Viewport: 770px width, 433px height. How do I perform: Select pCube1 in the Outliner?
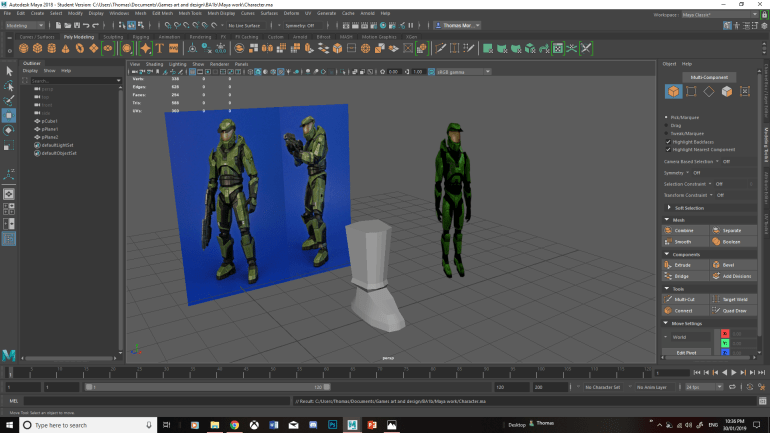coord(49,121)
